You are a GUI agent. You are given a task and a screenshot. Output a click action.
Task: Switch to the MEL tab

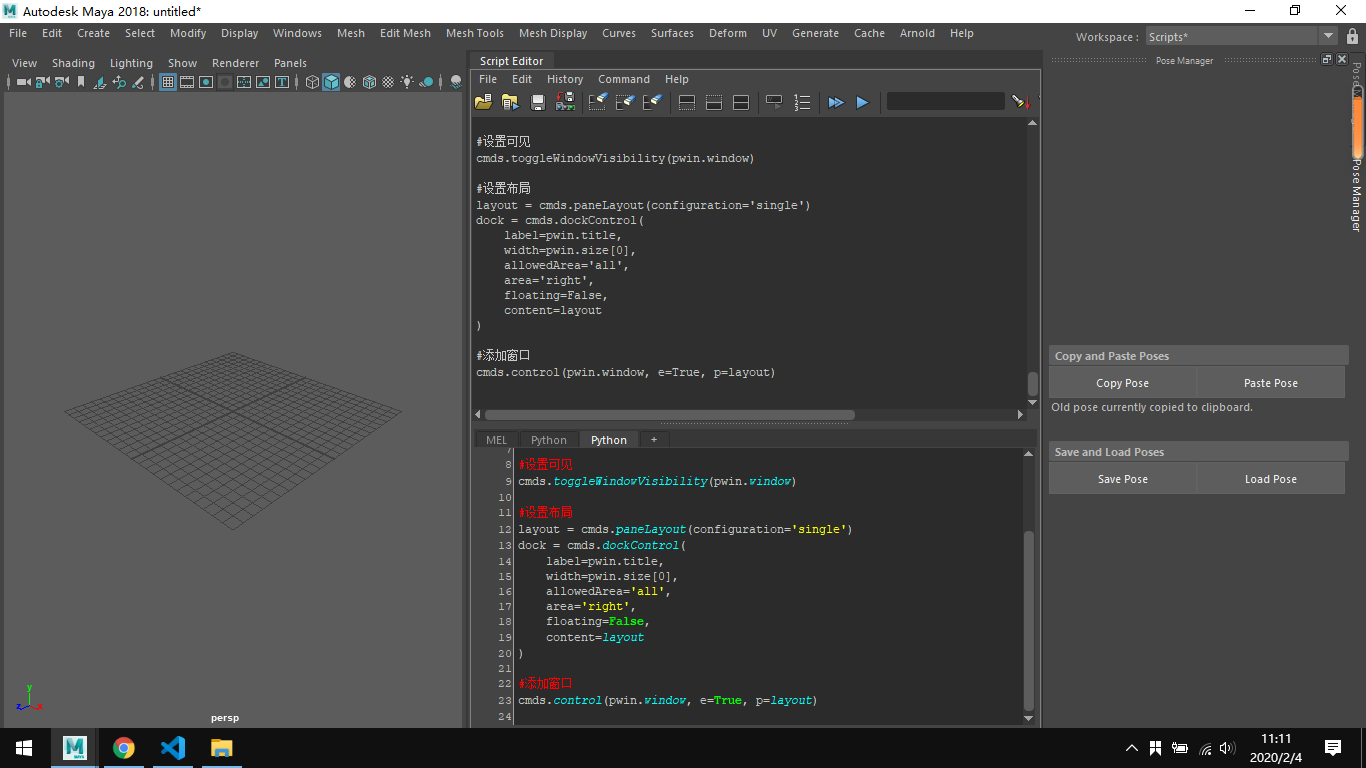[x=497, y=440]
